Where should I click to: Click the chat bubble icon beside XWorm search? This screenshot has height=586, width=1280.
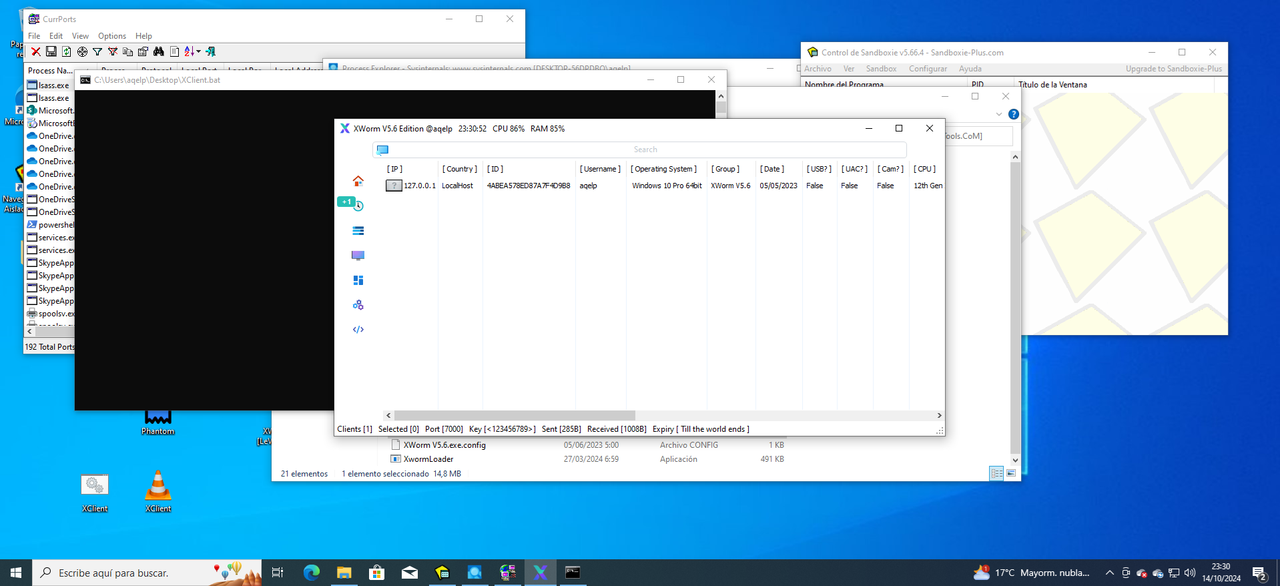[382, 150]
